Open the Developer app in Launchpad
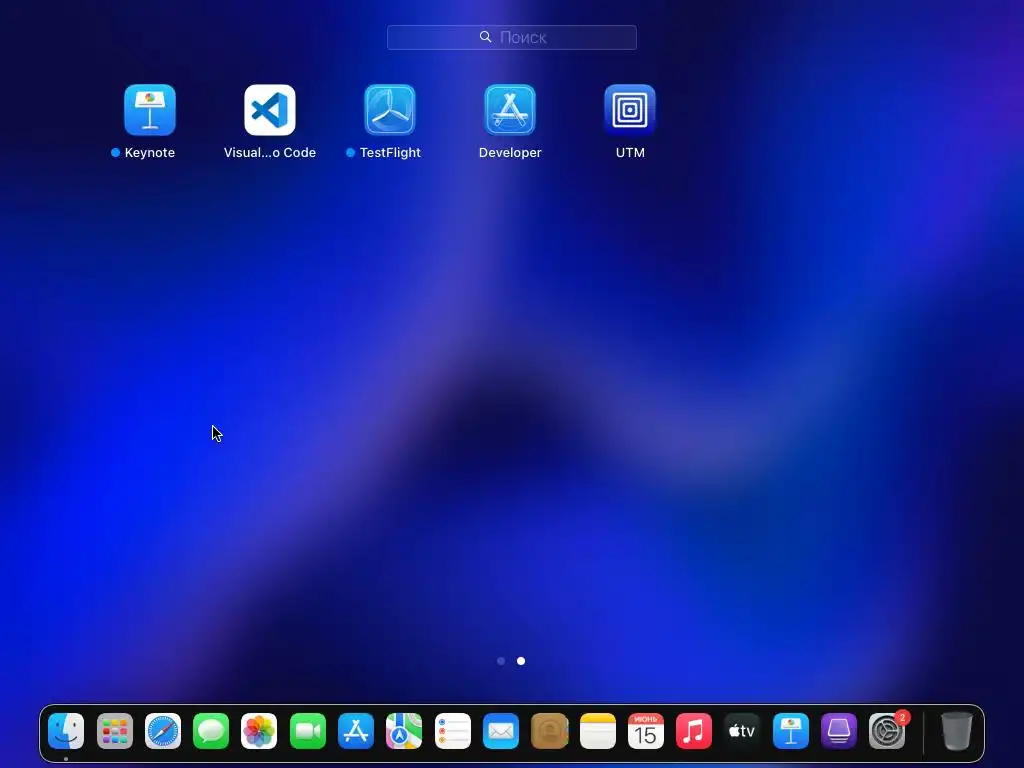 coord(510,110)
